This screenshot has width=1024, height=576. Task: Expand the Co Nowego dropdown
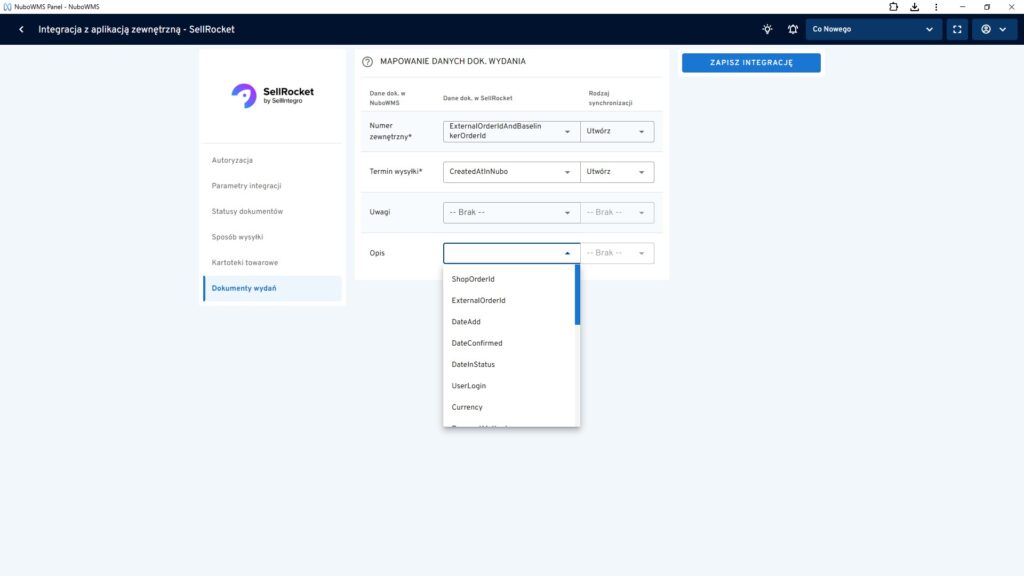point(873,29)
